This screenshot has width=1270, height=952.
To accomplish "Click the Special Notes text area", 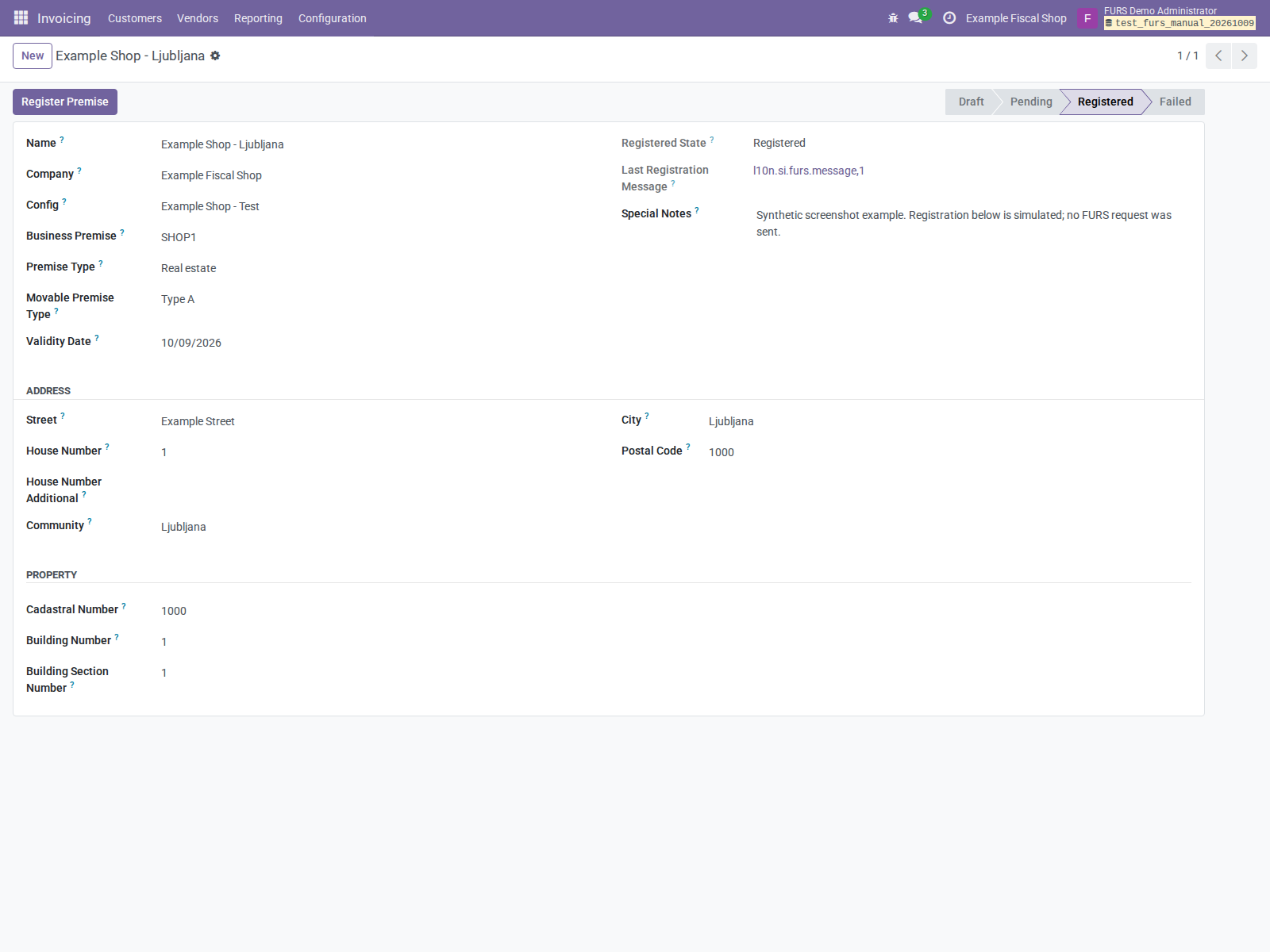I will (972, 224).
